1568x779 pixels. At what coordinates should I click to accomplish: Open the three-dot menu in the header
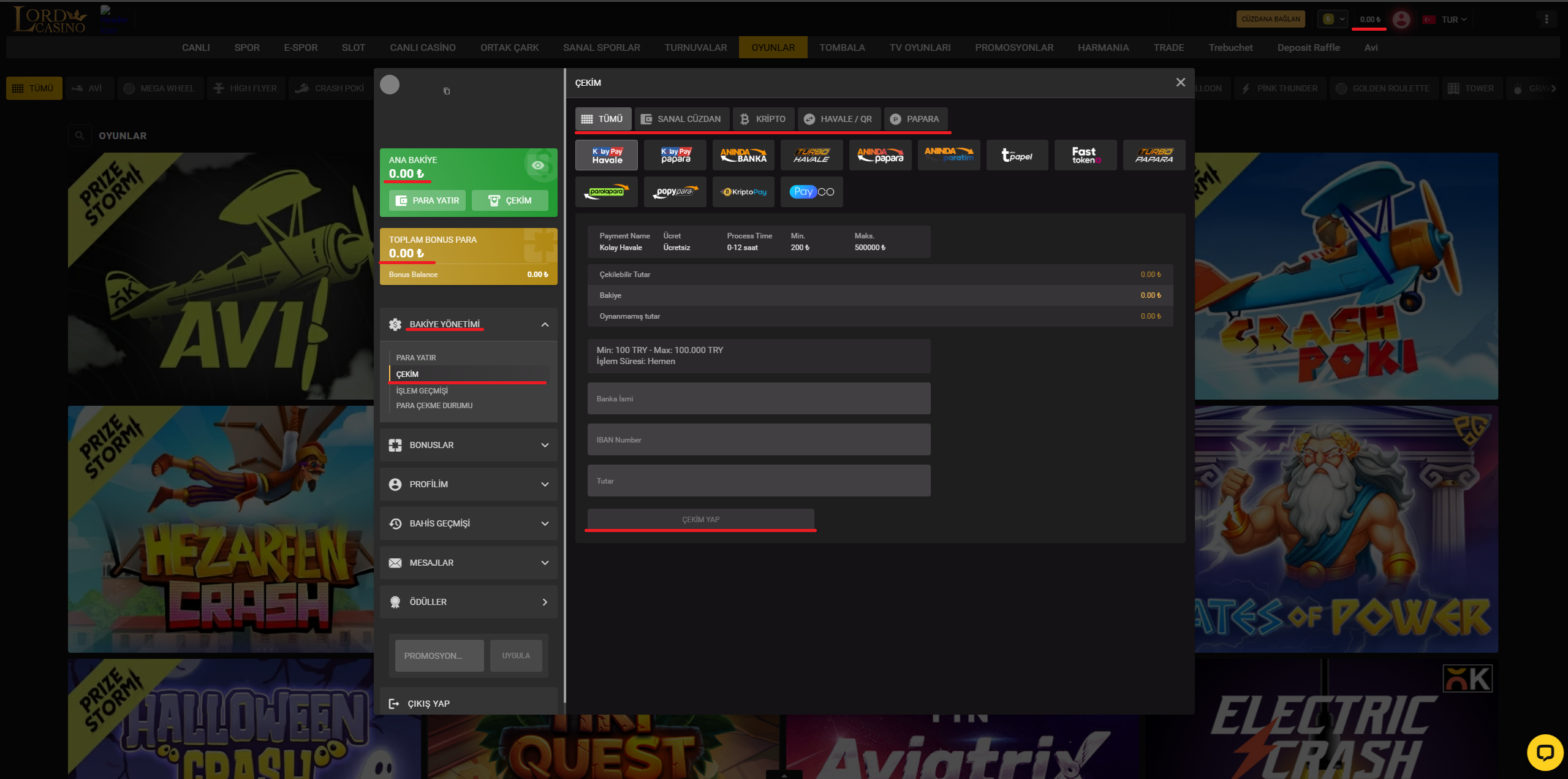[1547, 20]
